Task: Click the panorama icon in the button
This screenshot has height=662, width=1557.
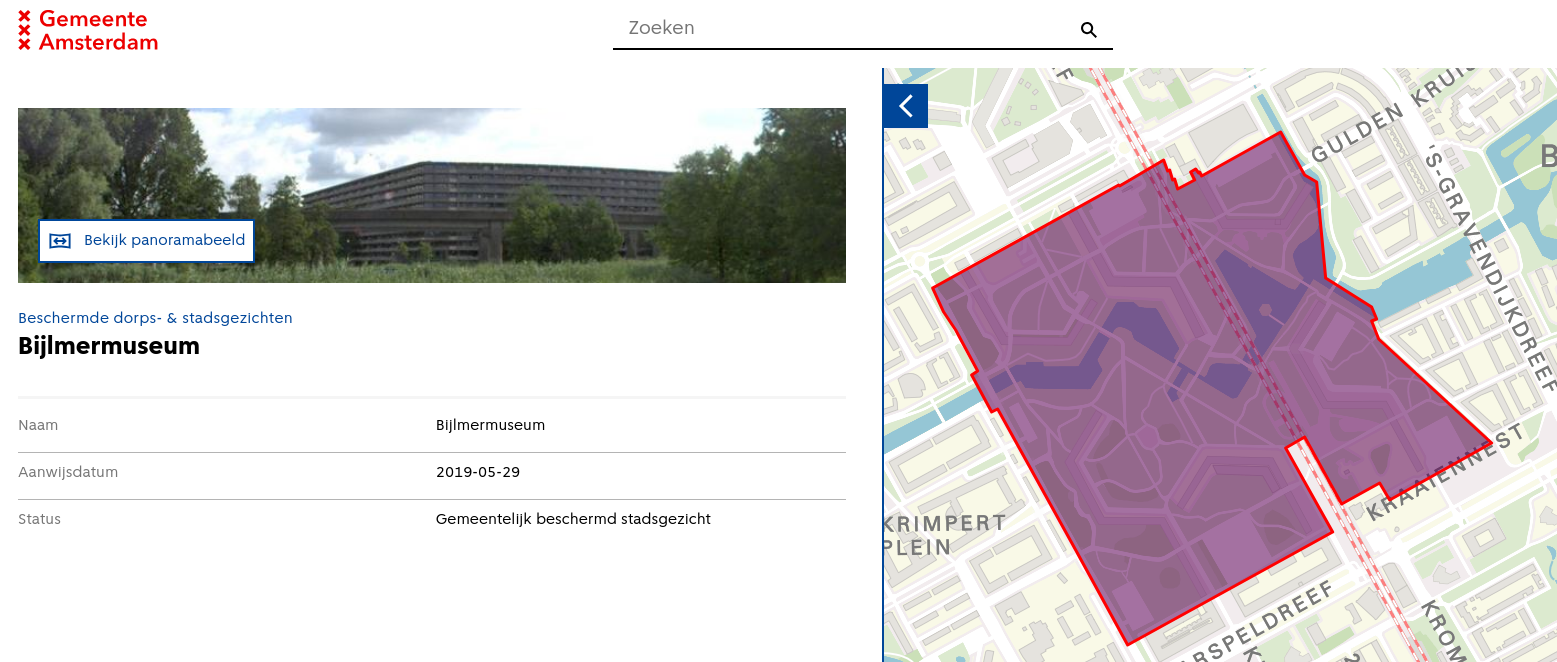Action: pyautogui.click(x=60, y=241)
